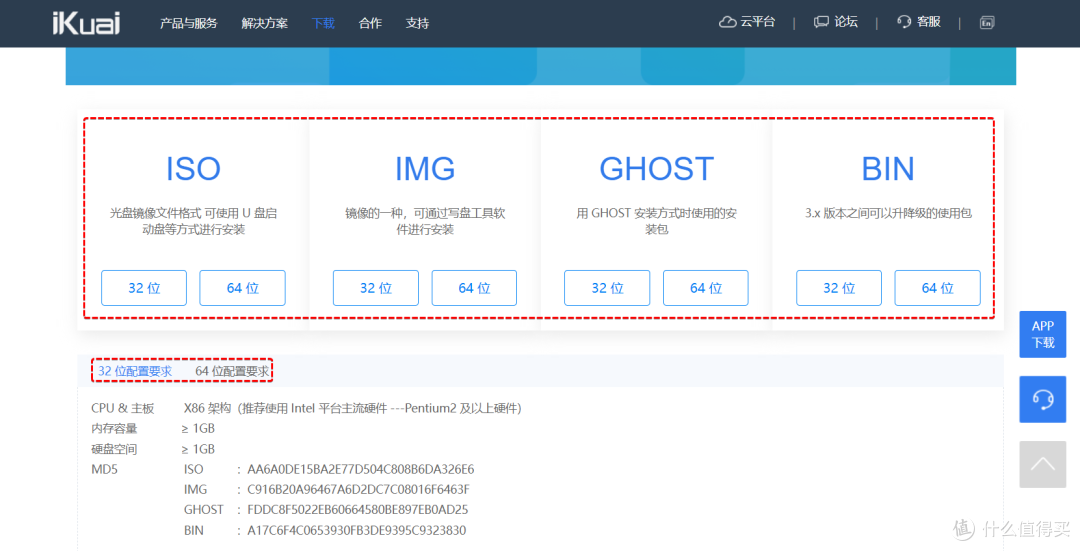Switch language with the En icon
The height and width of the screenshot is (551, 1080).
987,23
